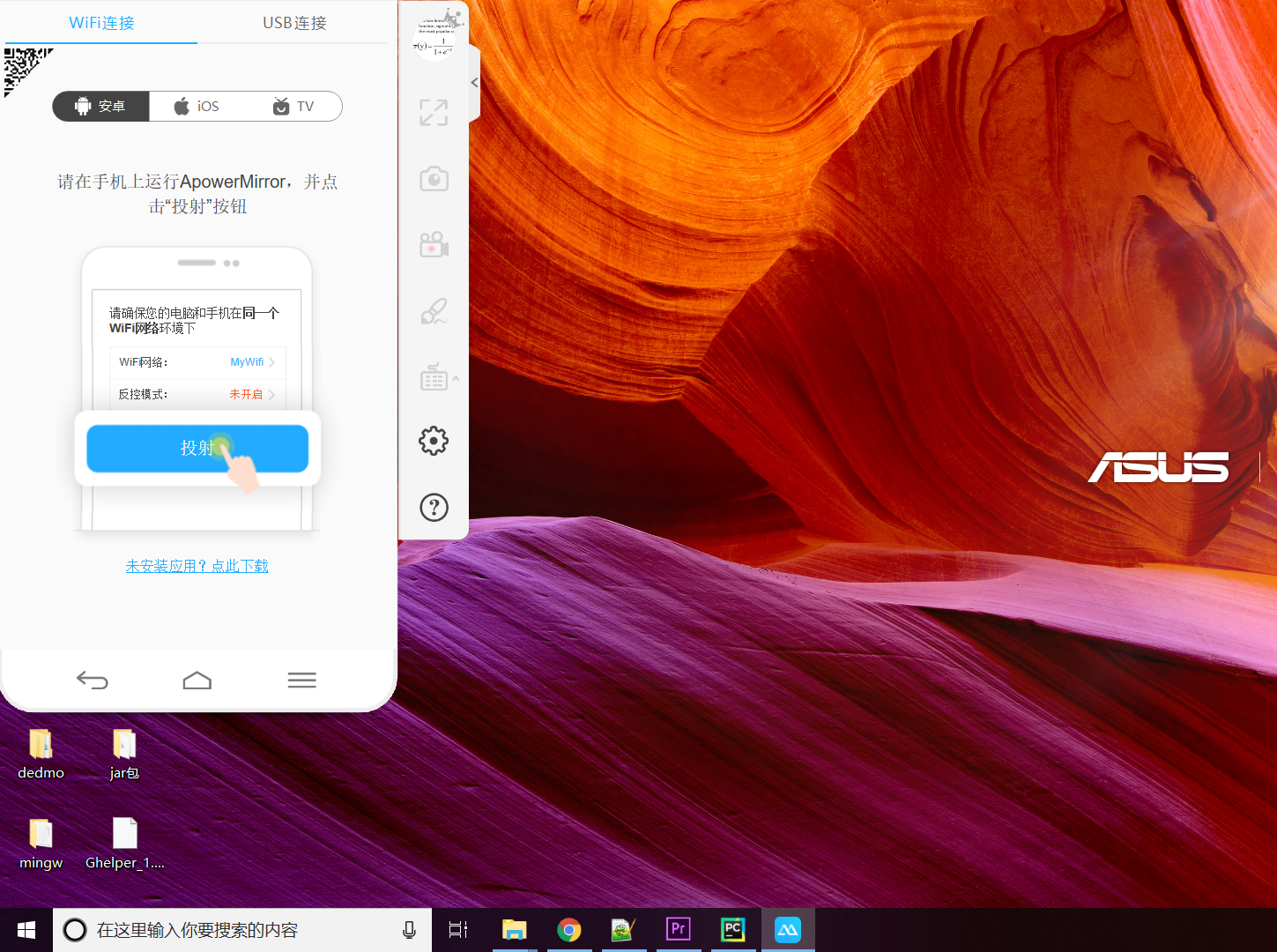Open File Explorer from the taskbar
The width and height of the screenshot is (1277, 952).
click(x=514, y=930)
